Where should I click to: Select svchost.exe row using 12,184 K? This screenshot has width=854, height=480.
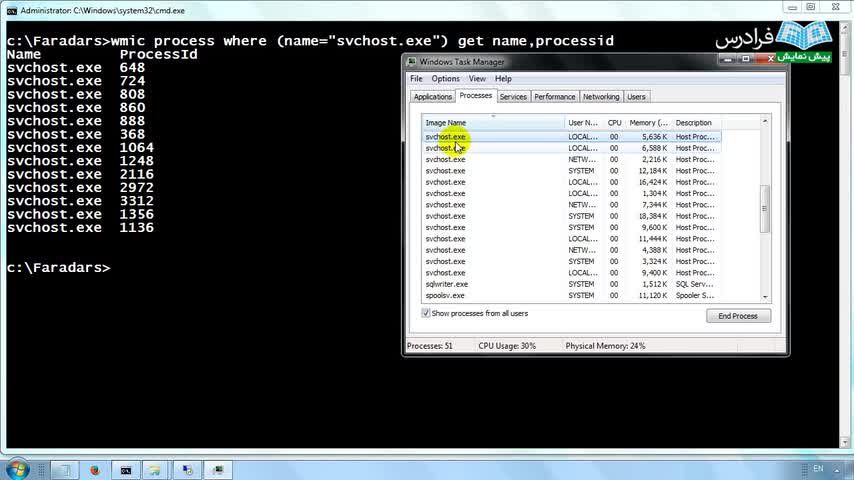[571, 171]
